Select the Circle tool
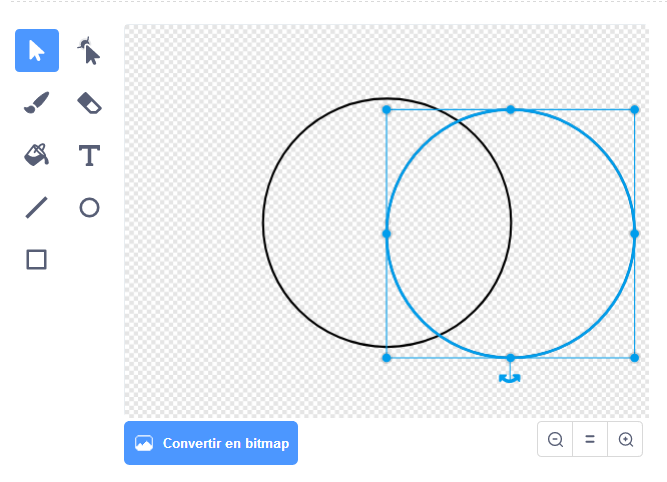 [90, 207]
